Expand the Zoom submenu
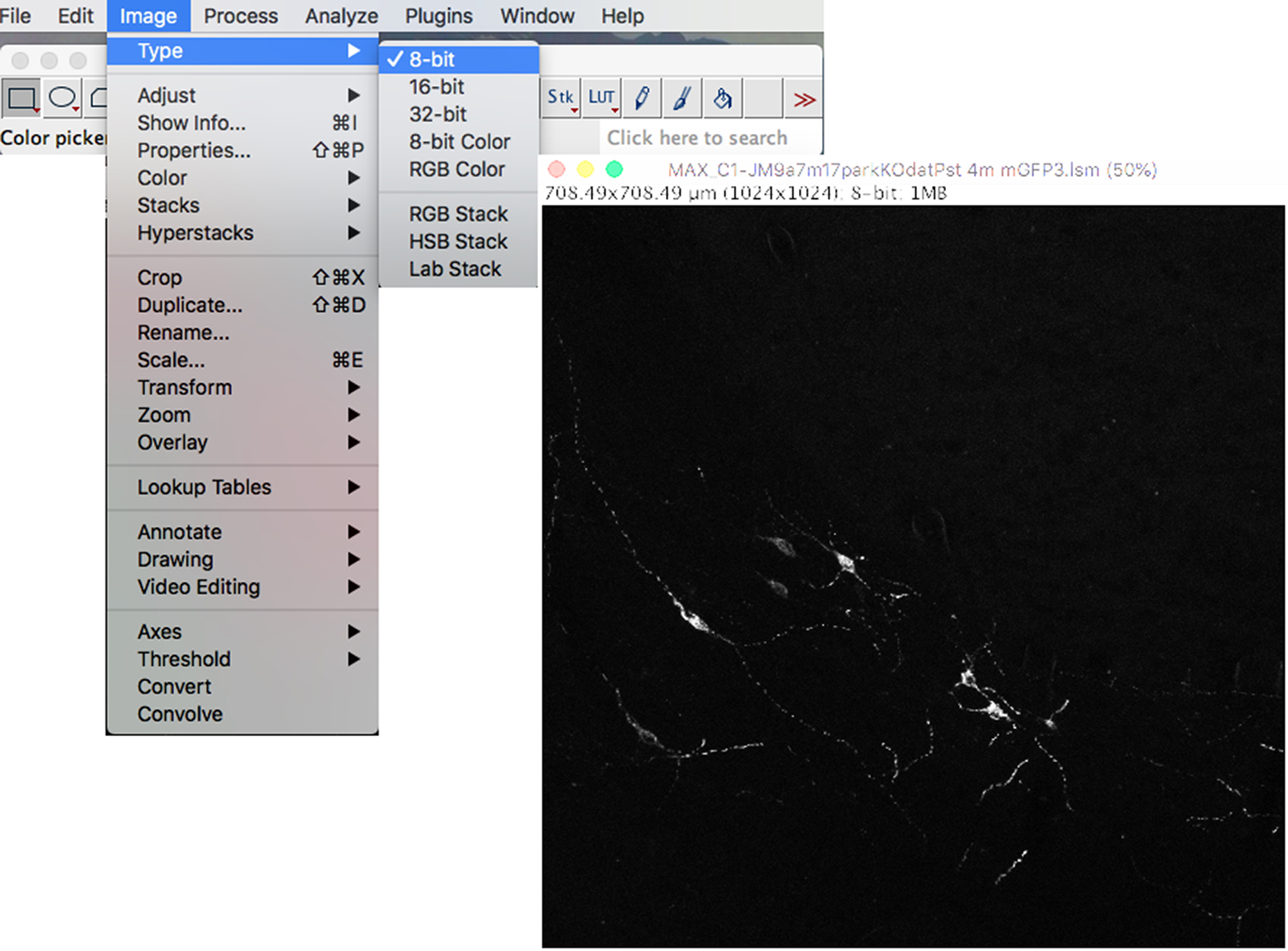 pos(243,415)
